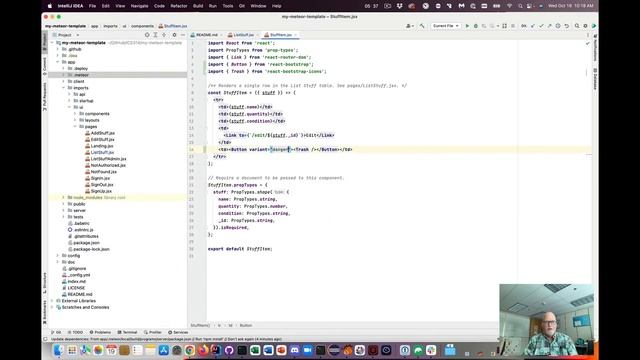The height and width of the screenshot is (360, 640).
Task: Open IDE settings gear in top toolbar
Action: pyautogui.click(x=585, y=26)
